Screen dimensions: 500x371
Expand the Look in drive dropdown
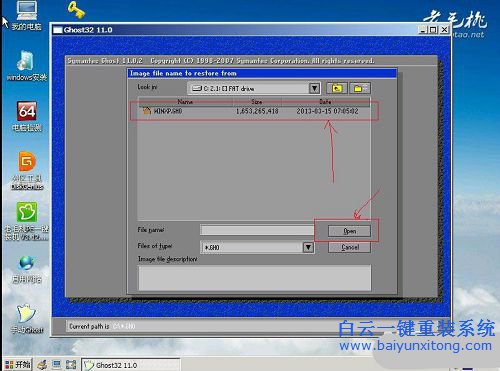tap(314, 88)
